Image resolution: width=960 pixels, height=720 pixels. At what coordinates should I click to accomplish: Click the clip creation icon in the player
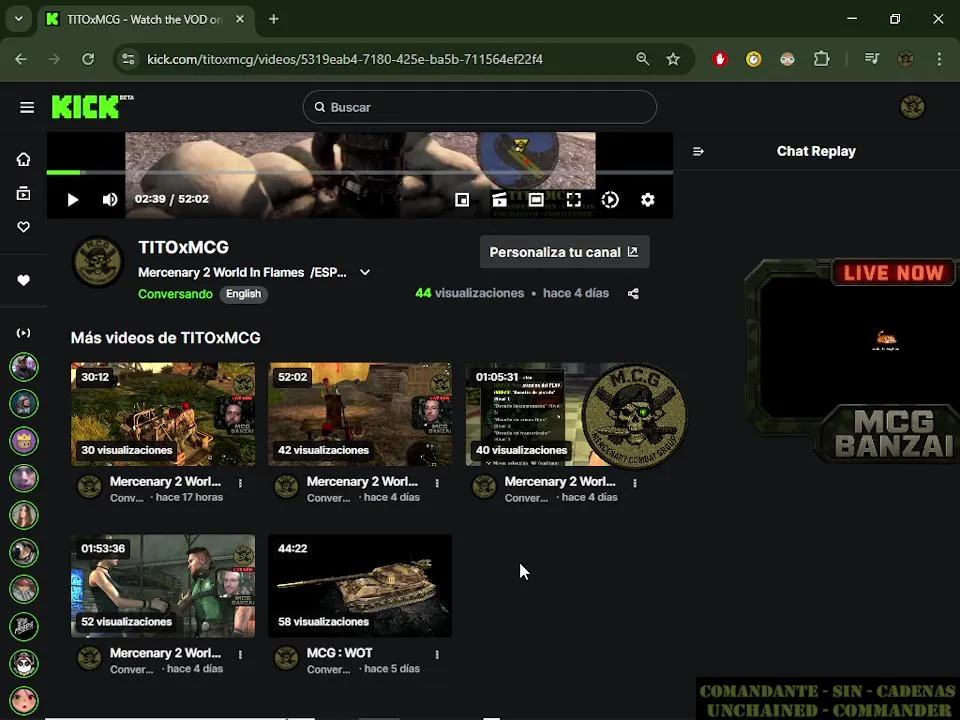tap(499, 200)
